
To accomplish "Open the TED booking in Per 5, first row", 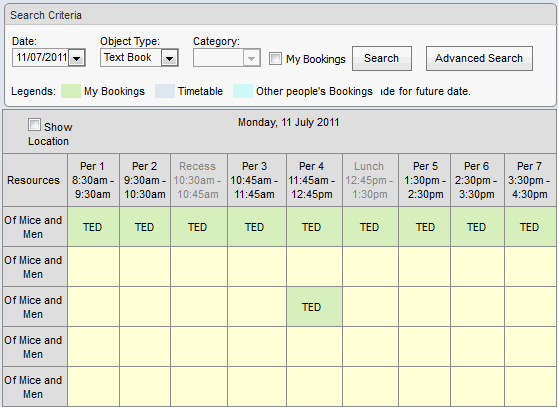I will point(425,227).
